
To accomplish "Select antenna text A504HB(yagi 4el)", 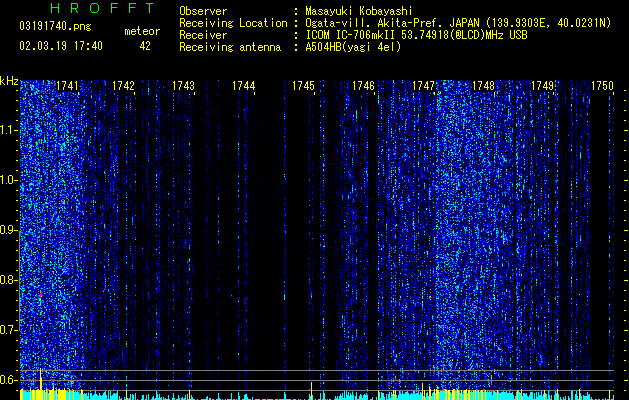I will pos(353,47).
